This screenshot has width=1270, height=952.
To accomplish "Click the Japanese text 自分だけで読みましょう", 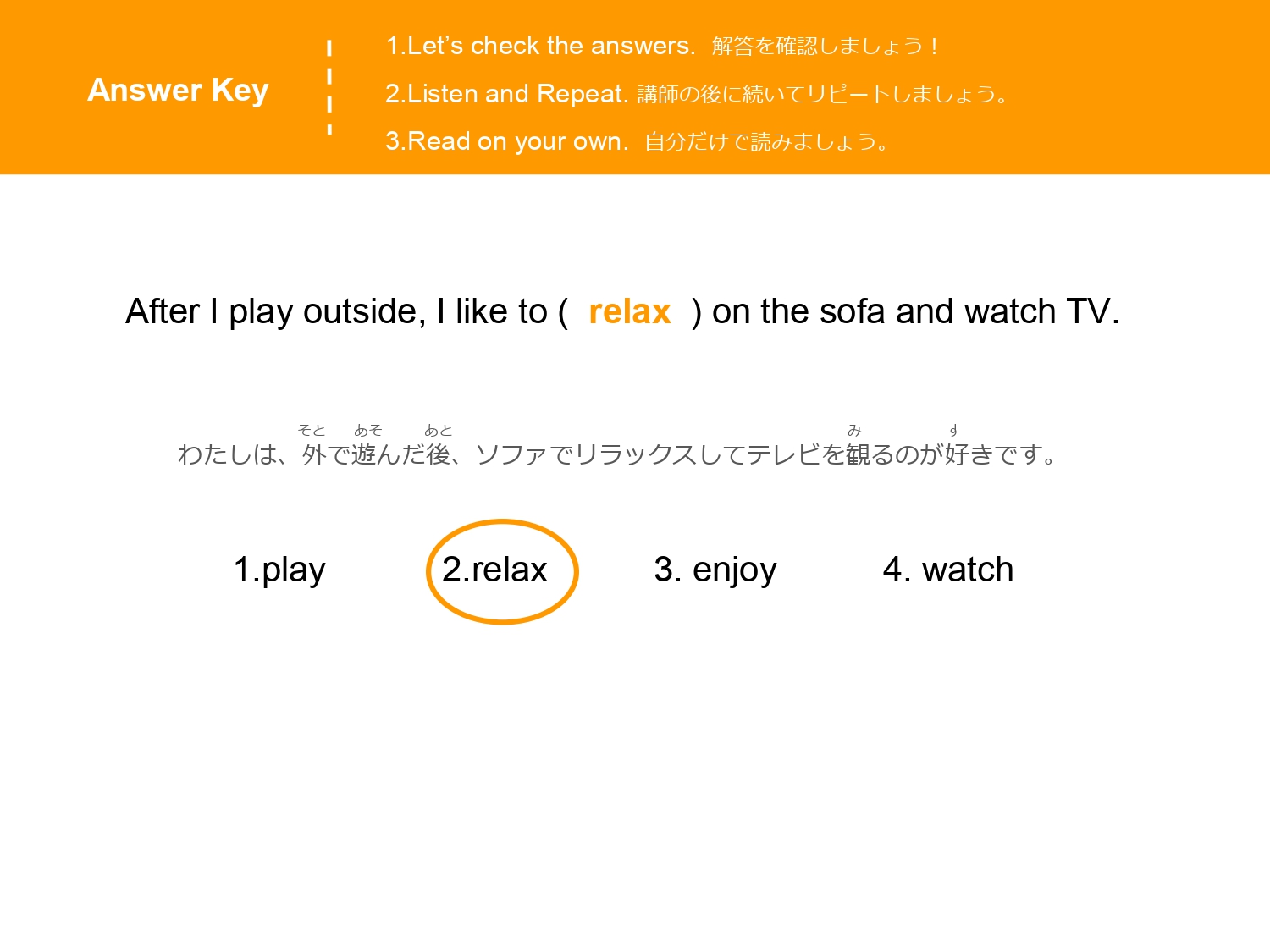I will 765,141.
